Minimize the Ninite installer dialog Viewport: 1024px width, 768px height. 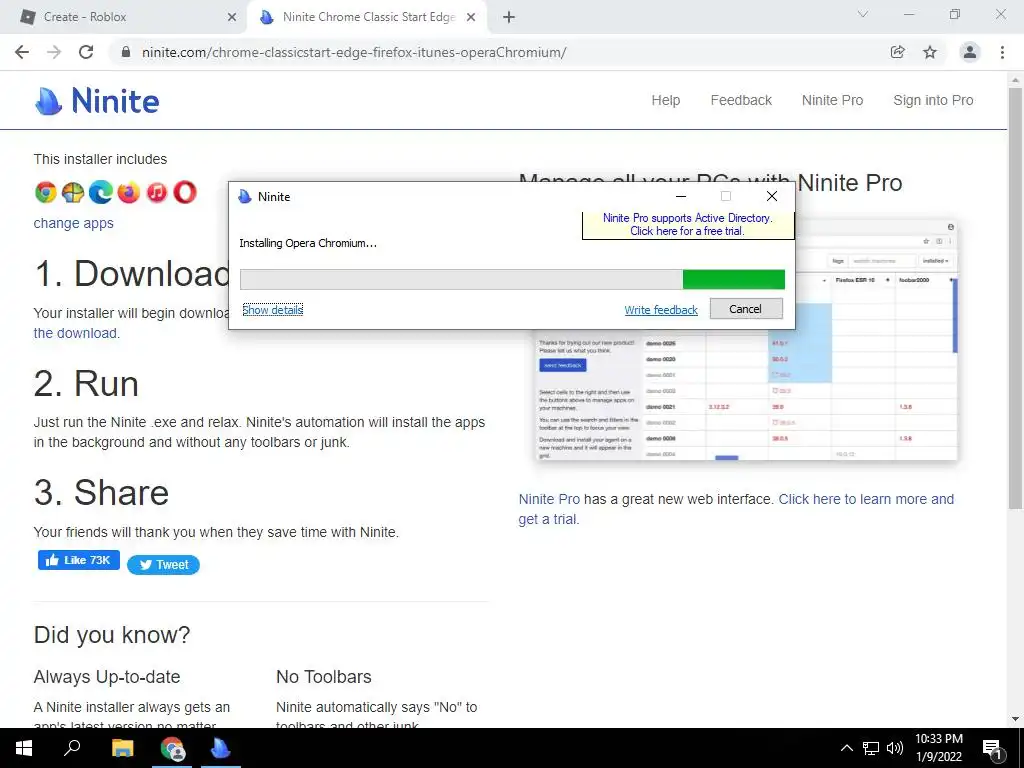[x=680, y=197]
